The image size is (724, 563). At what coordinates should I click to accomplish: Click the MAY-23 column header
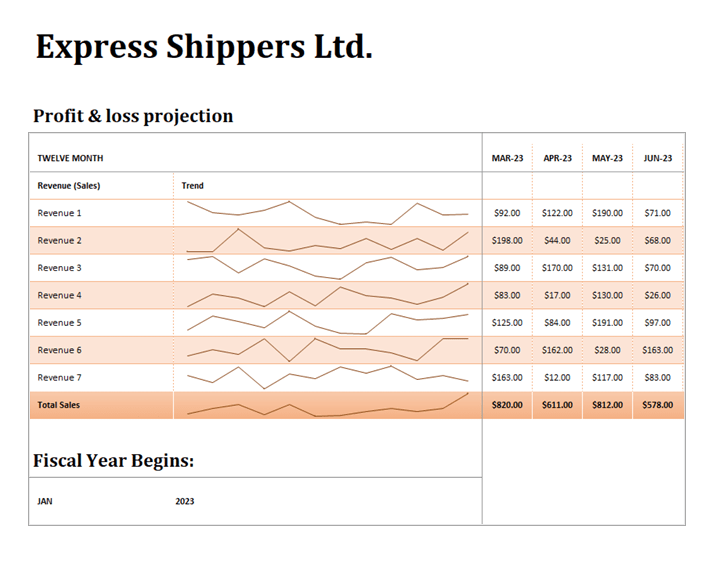(x=607, y=158)
